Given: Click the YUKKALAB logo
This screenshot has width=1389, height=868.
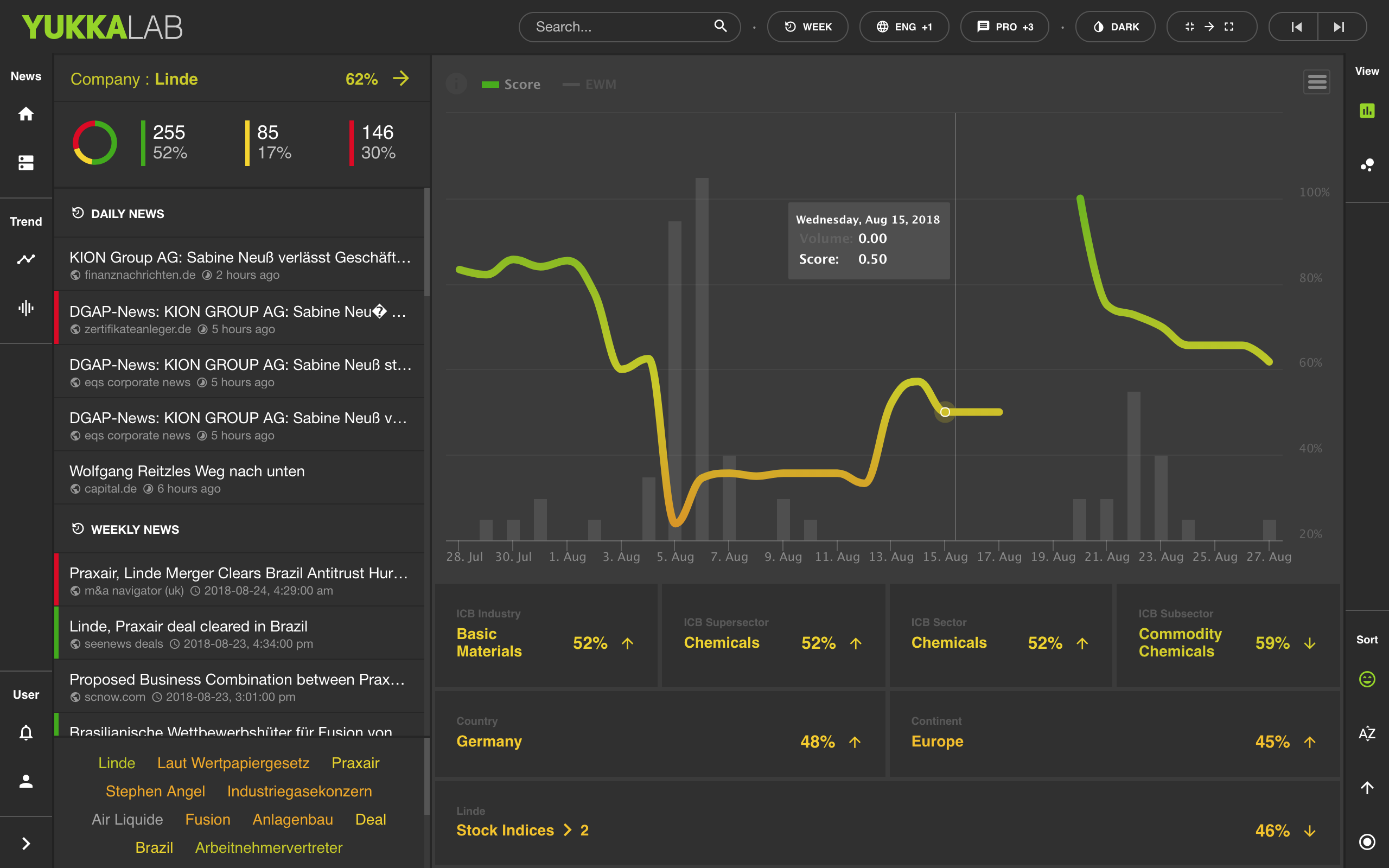Looking at the screenshot, I should [102, 27].
